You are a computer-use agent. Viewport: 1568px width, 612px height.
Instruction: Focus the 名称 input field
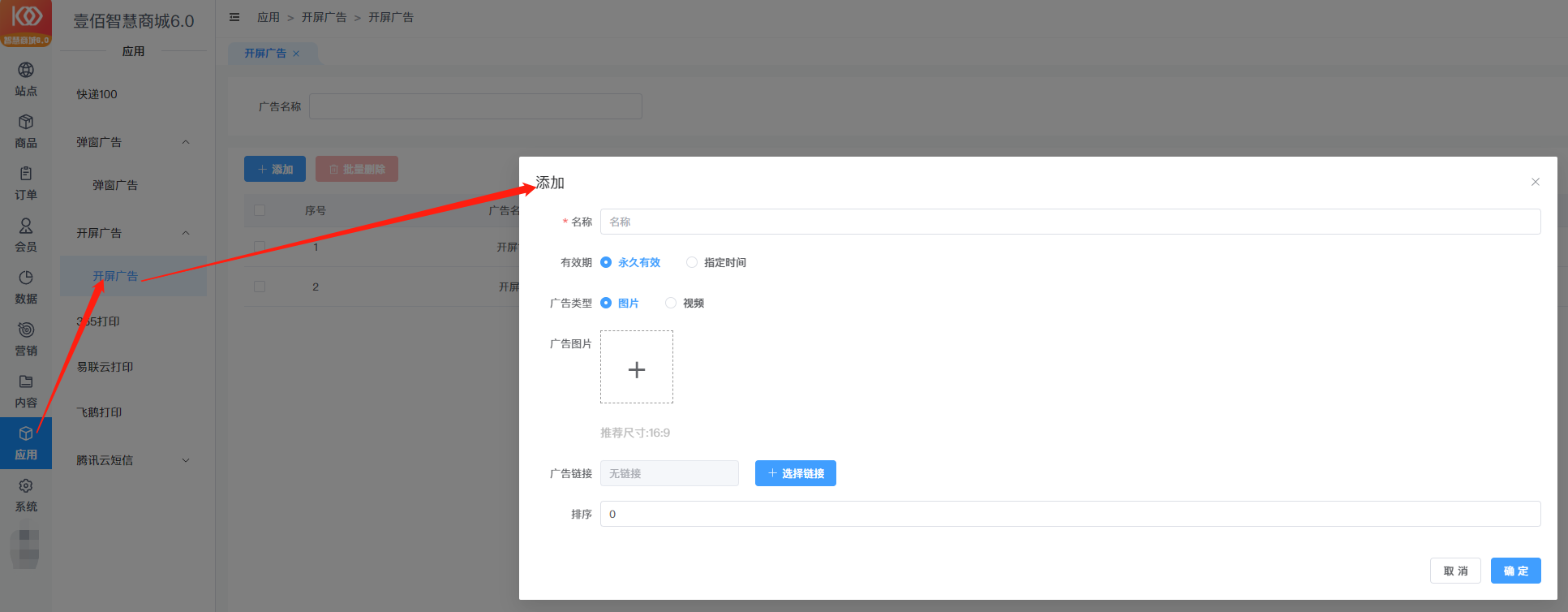pos(1071,222)
